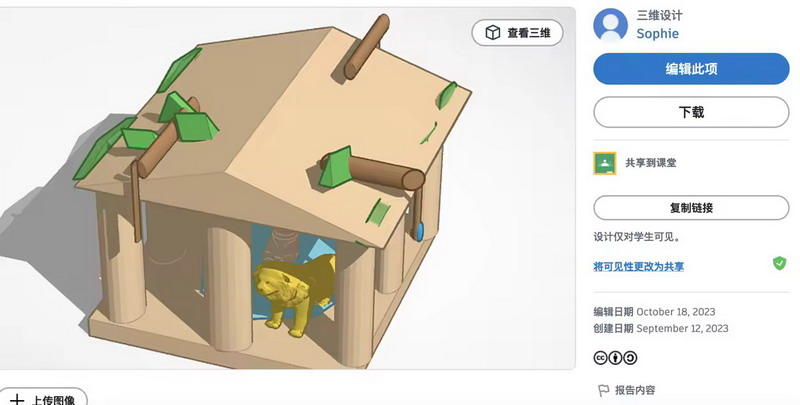The image size is (800, 405).
Task: Open the 查看三维 3D viewer
Action: coord(517,33)
